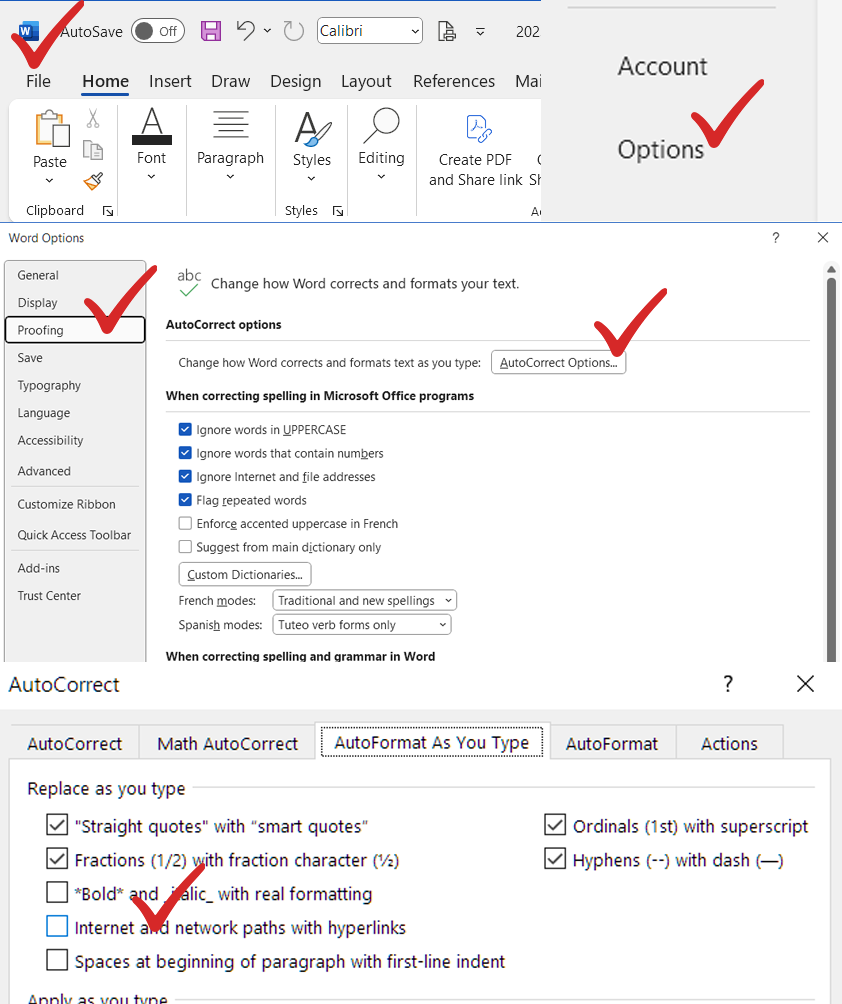Uncheck Ignore words that contain numbers
842x1004 pixels.
(x=185, y=453)
